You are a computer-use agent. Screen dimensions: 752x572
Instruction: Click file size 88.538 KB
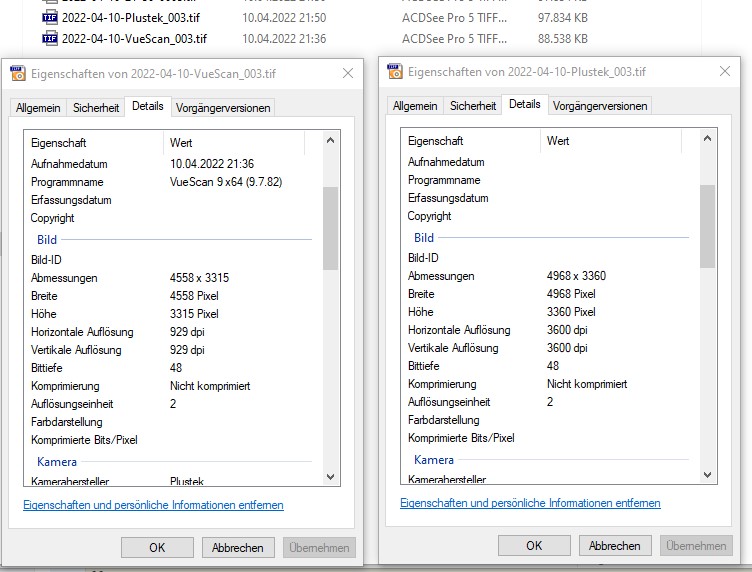coord(563,38)
